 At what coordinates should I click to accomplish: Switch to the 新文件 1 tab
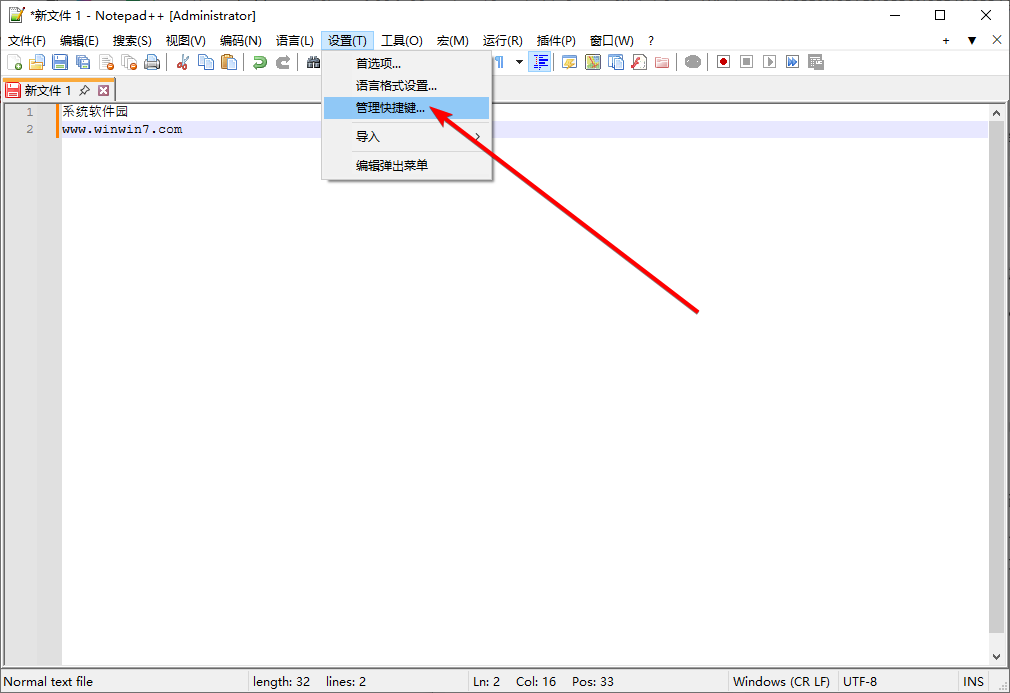[47, 90]
